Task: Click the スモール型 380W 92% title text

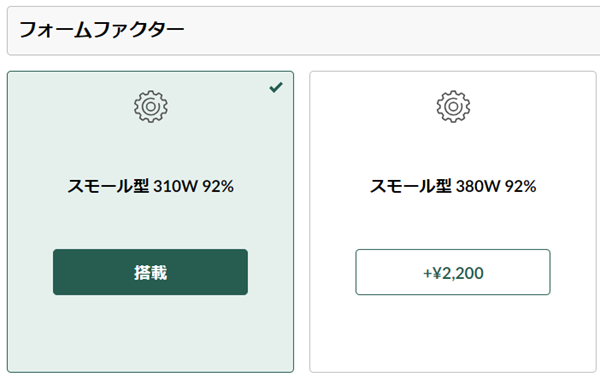Action: point(453,186)
